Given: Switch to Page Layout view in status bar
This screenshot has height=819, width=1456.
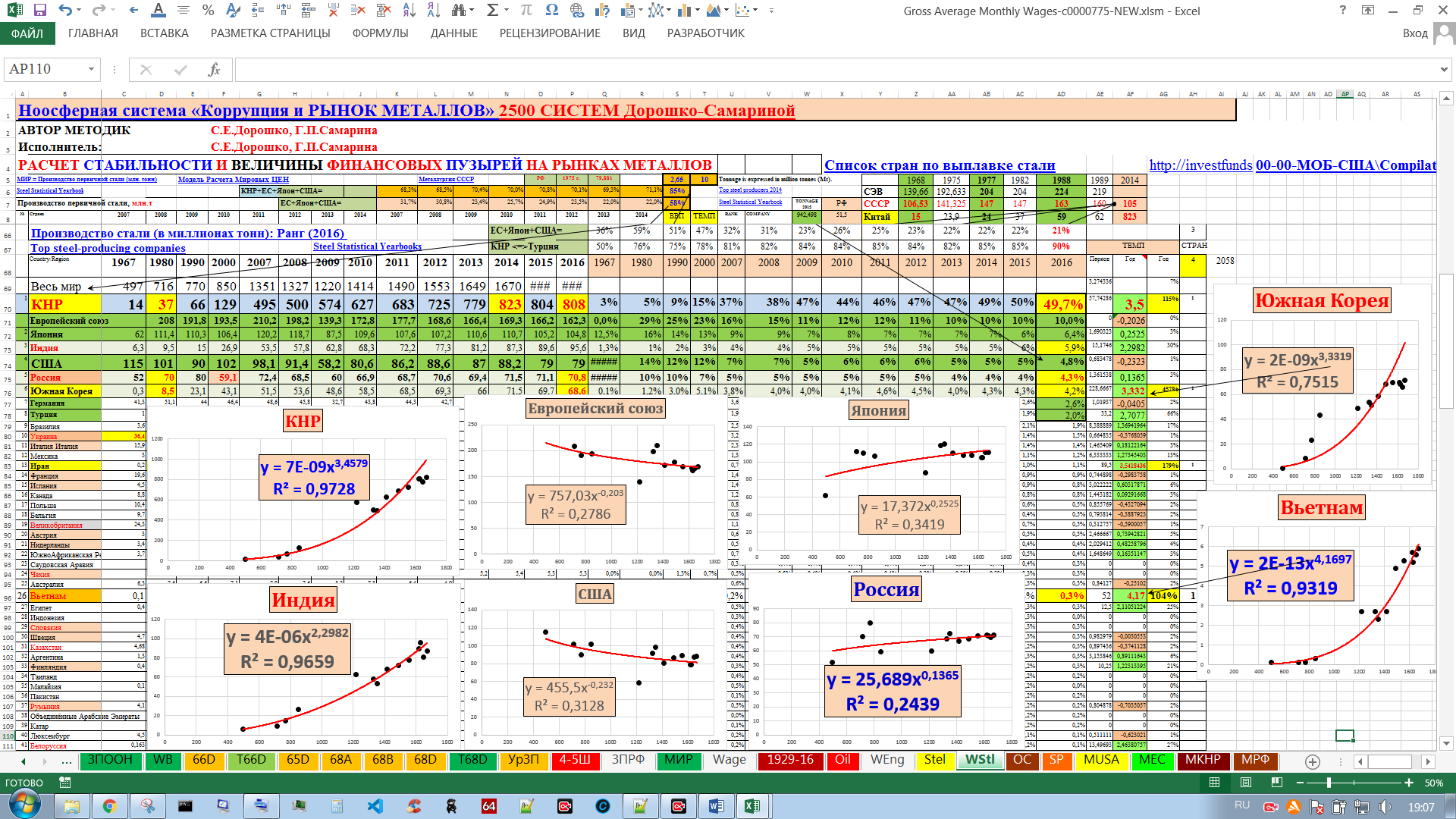Looking at the screenshot, I should [x=1246, y=783].
